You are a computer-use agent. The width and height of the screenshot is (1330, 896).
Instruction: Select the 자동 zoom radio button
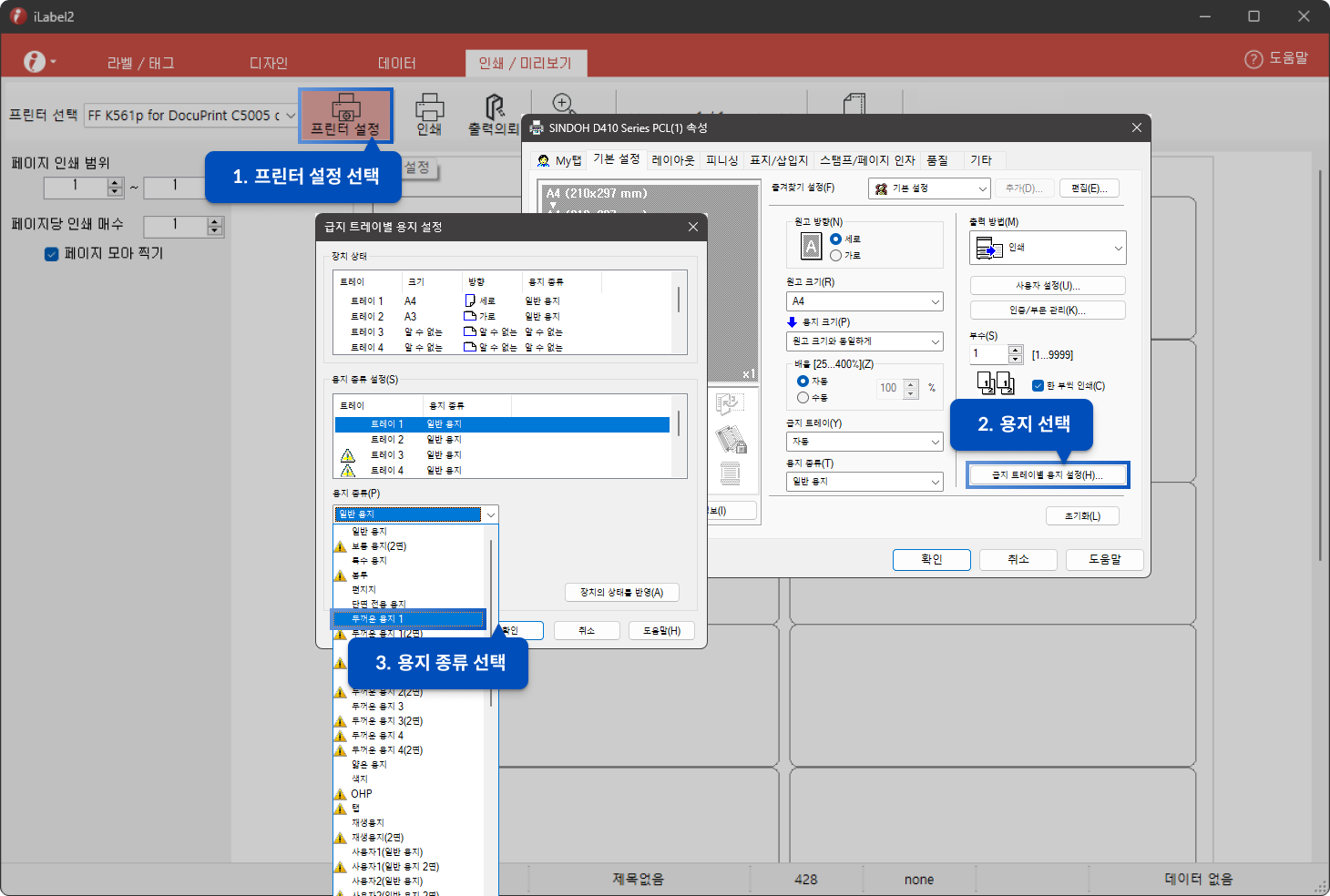[803, 382]
